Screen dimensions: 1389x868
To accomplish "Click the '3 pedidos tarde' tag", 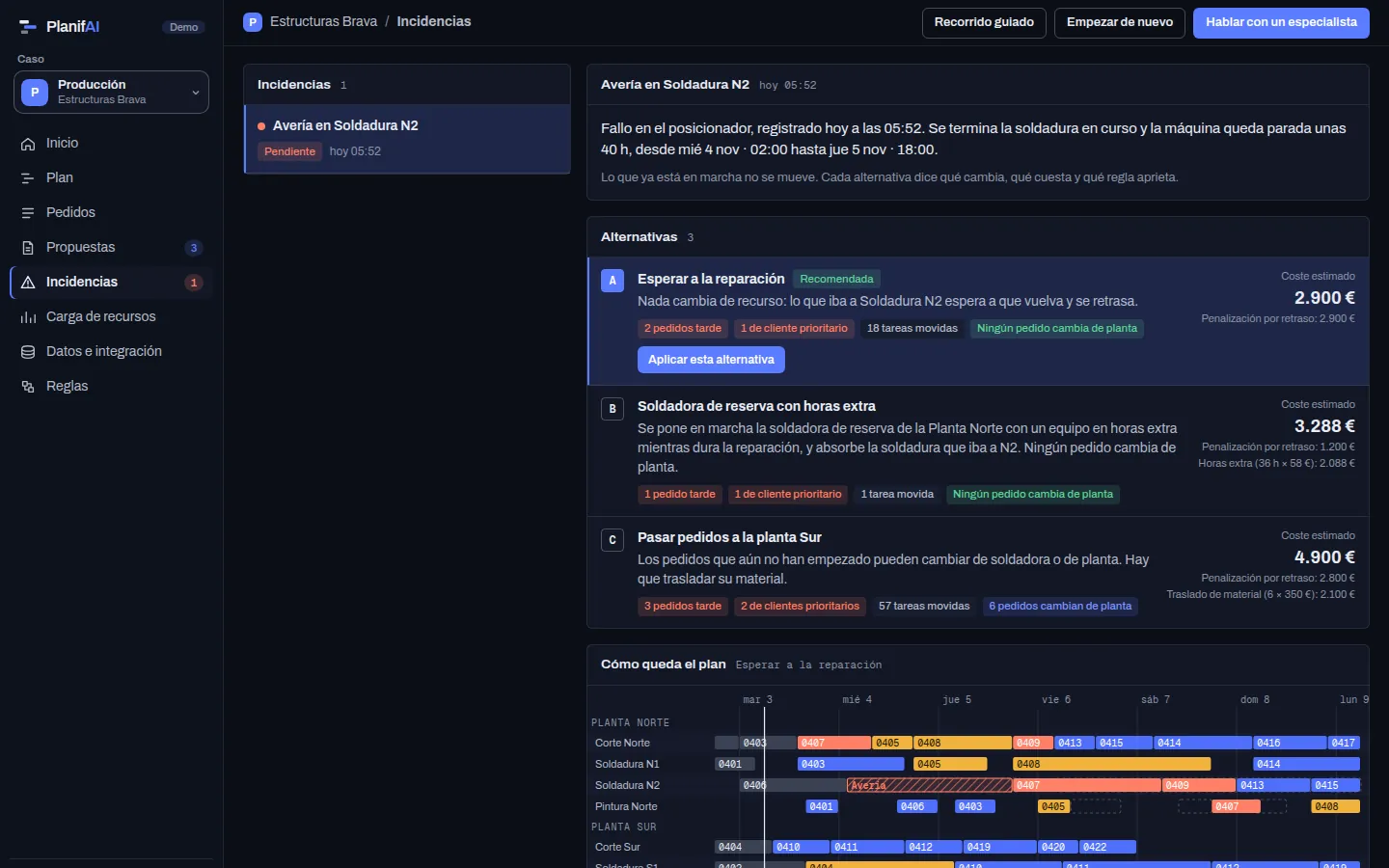I will (x=683, y=606).
